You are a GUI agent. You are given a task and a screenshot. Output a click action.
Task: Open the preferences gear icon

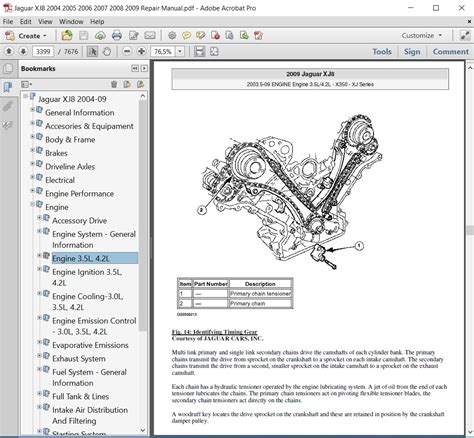pos(172,35)
